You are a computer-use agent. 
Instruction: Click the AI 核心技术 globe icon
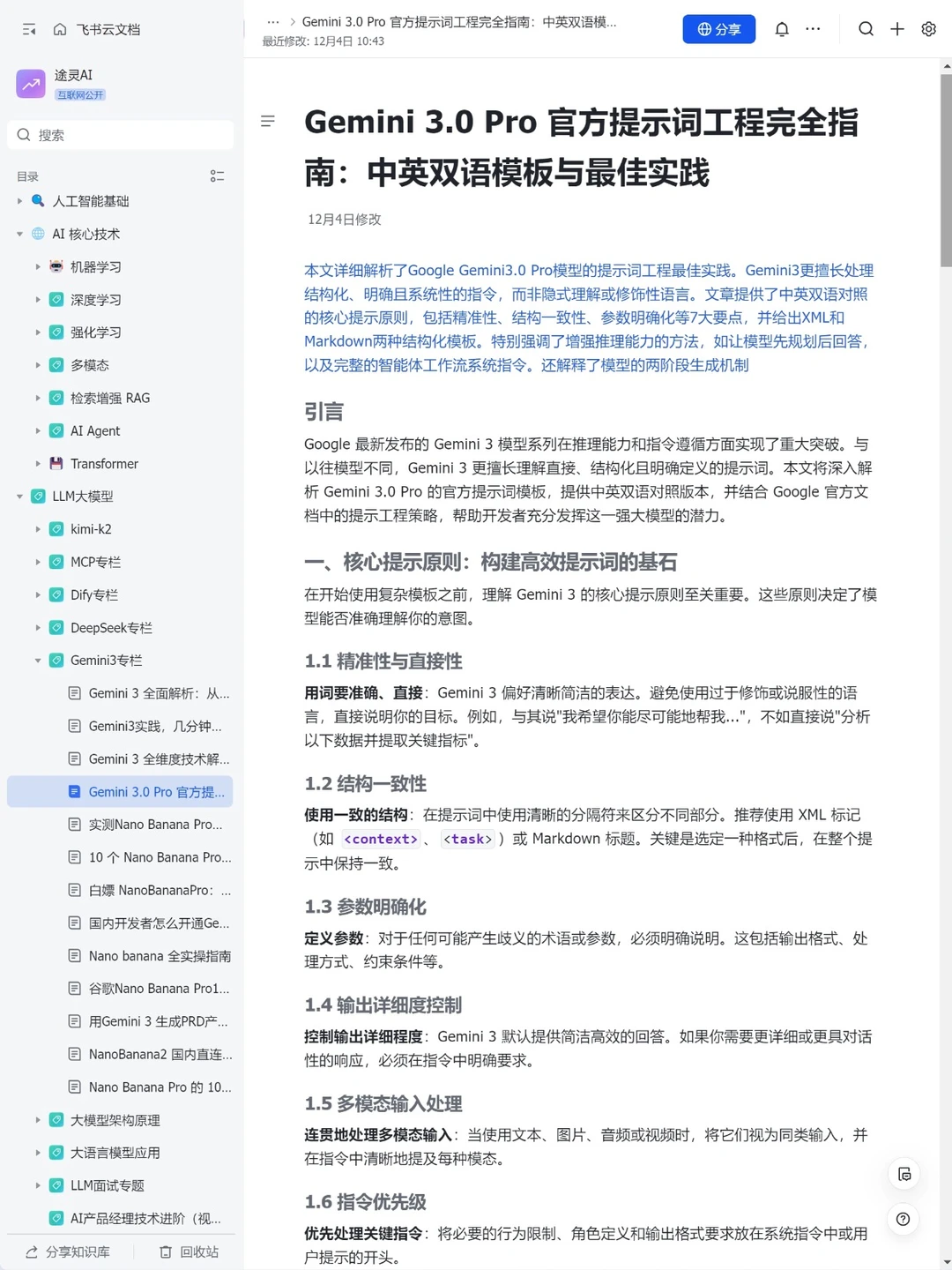(38, 234)
